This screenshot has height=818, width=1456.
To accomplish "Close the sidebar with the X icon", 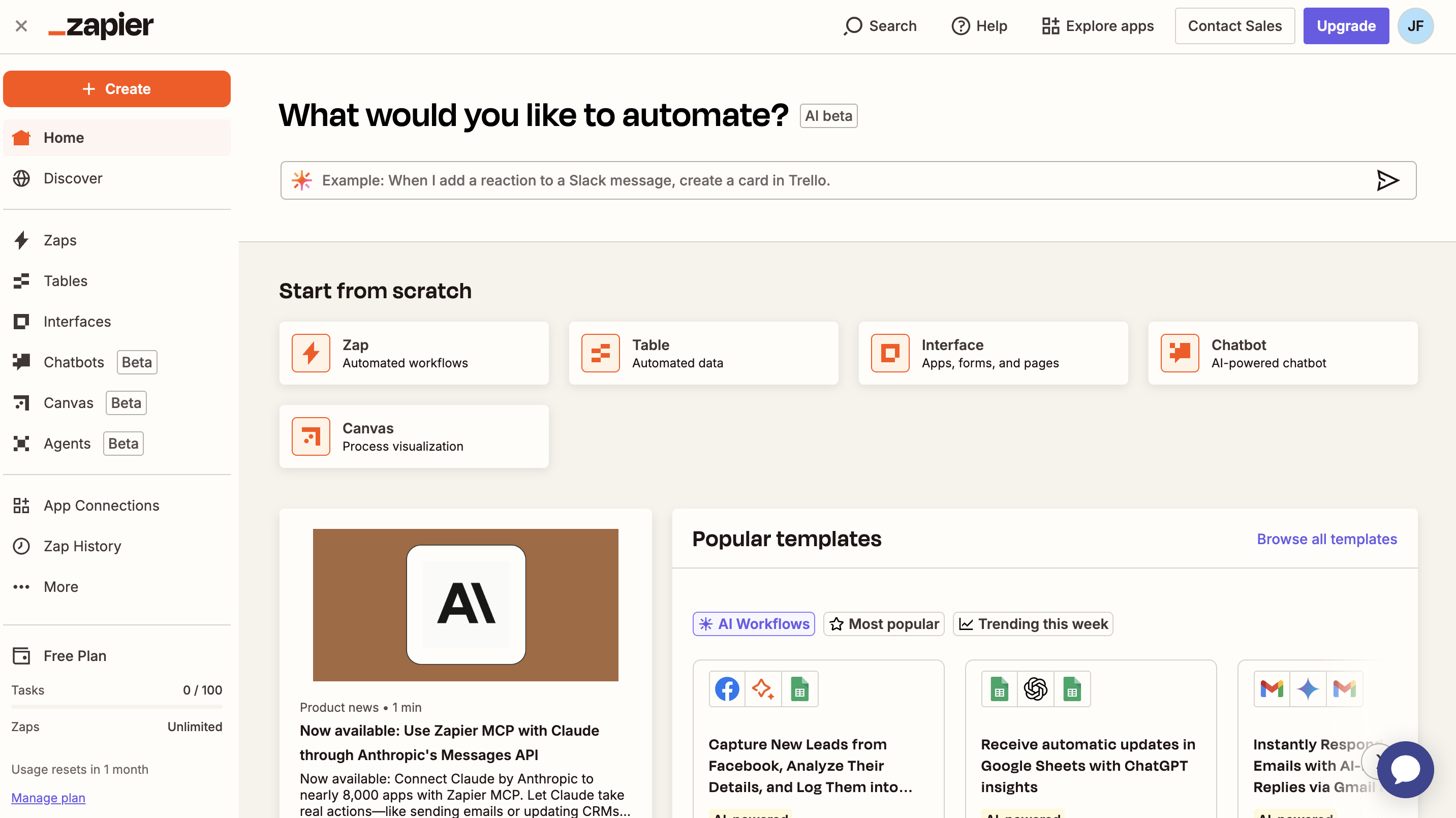I will (x=21, y=26).
